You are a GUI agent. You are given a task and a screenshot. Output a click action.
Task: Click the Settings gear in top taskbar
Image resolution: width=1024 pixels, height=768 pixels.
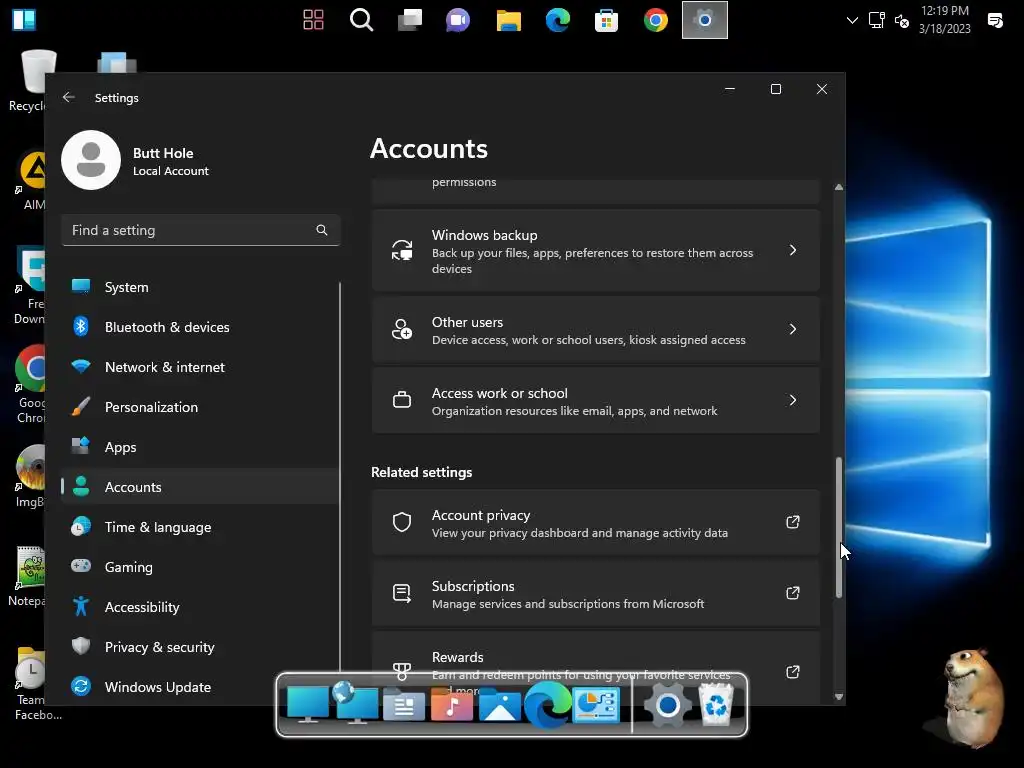pyautogui.click(x=705, y=20)
